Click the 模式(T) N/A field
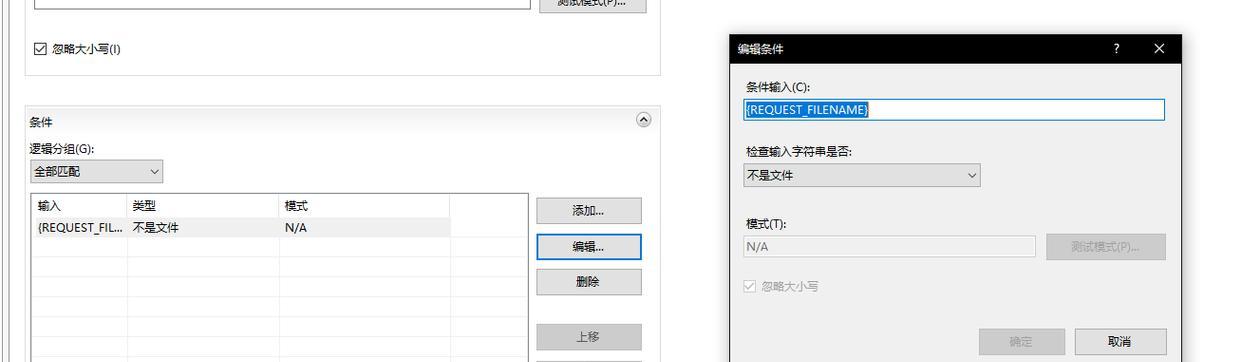 (x=889, y=246)
